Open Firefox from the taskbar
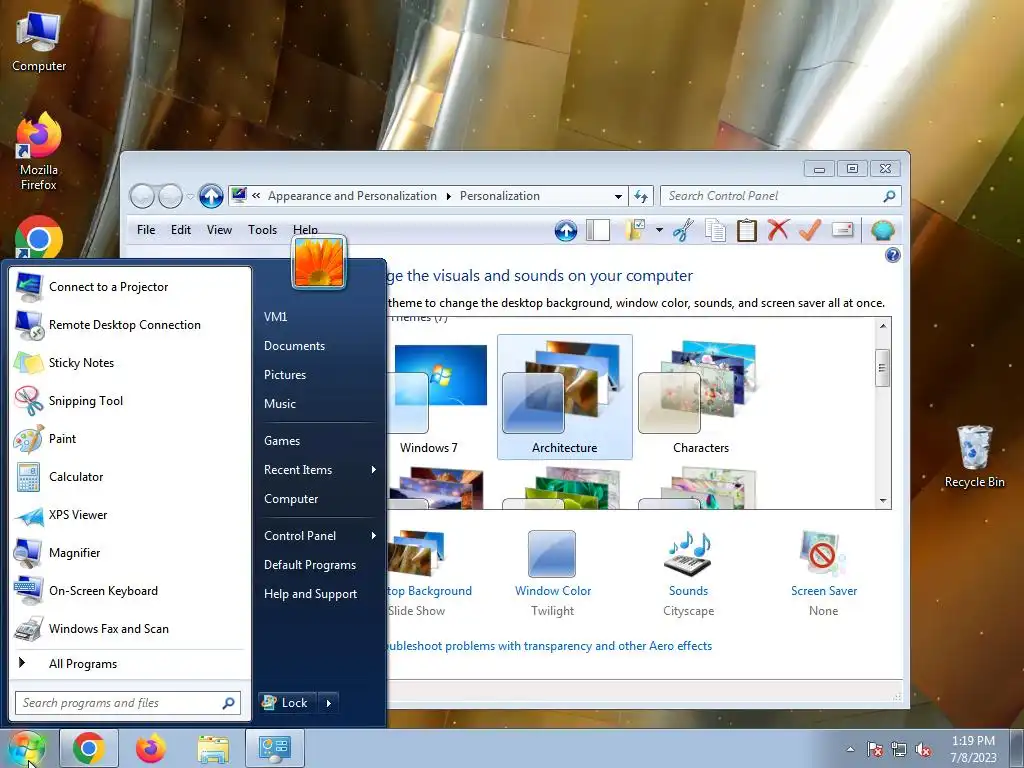The width and height of the screenshot is (1024, 768). coord(150,748)
